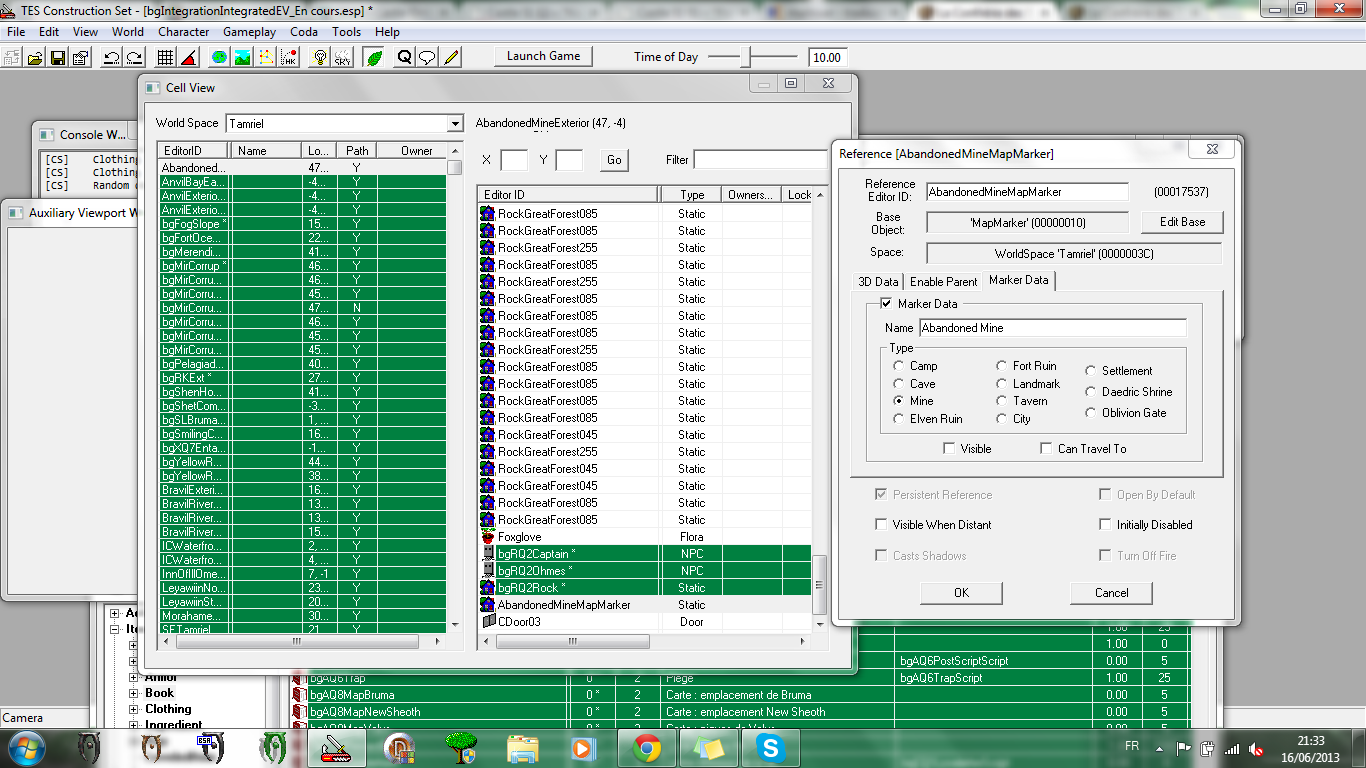Open the Gameplay menu
The height and width of the screenshot is (768, 1366).
click(x=249, y=32)
